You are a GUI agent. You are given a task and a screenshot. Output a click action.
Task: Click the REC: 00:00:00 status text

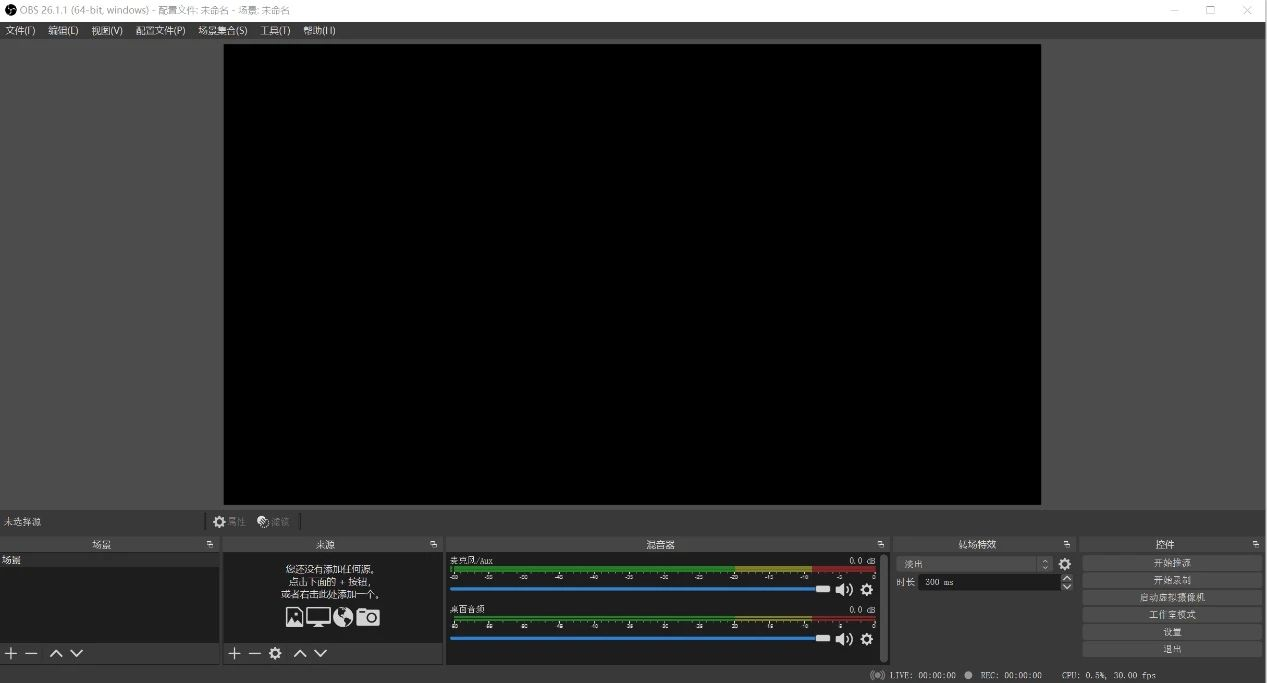pos(1011,676)
